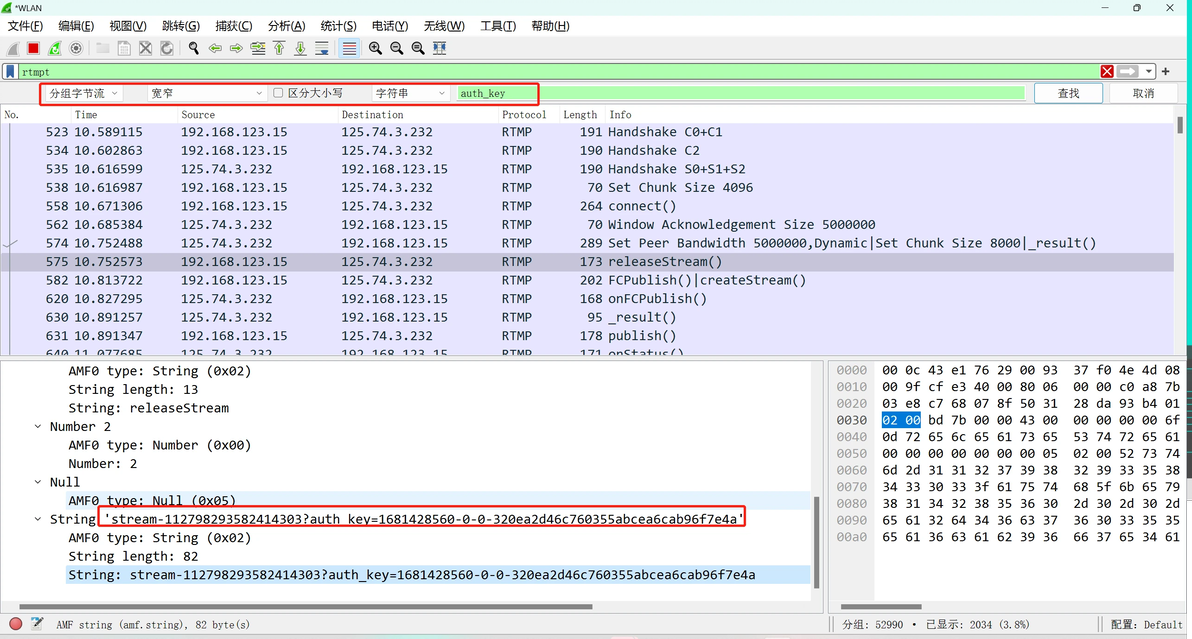
Task: Zoom in main window text
Action: click(x=376, y=48)
